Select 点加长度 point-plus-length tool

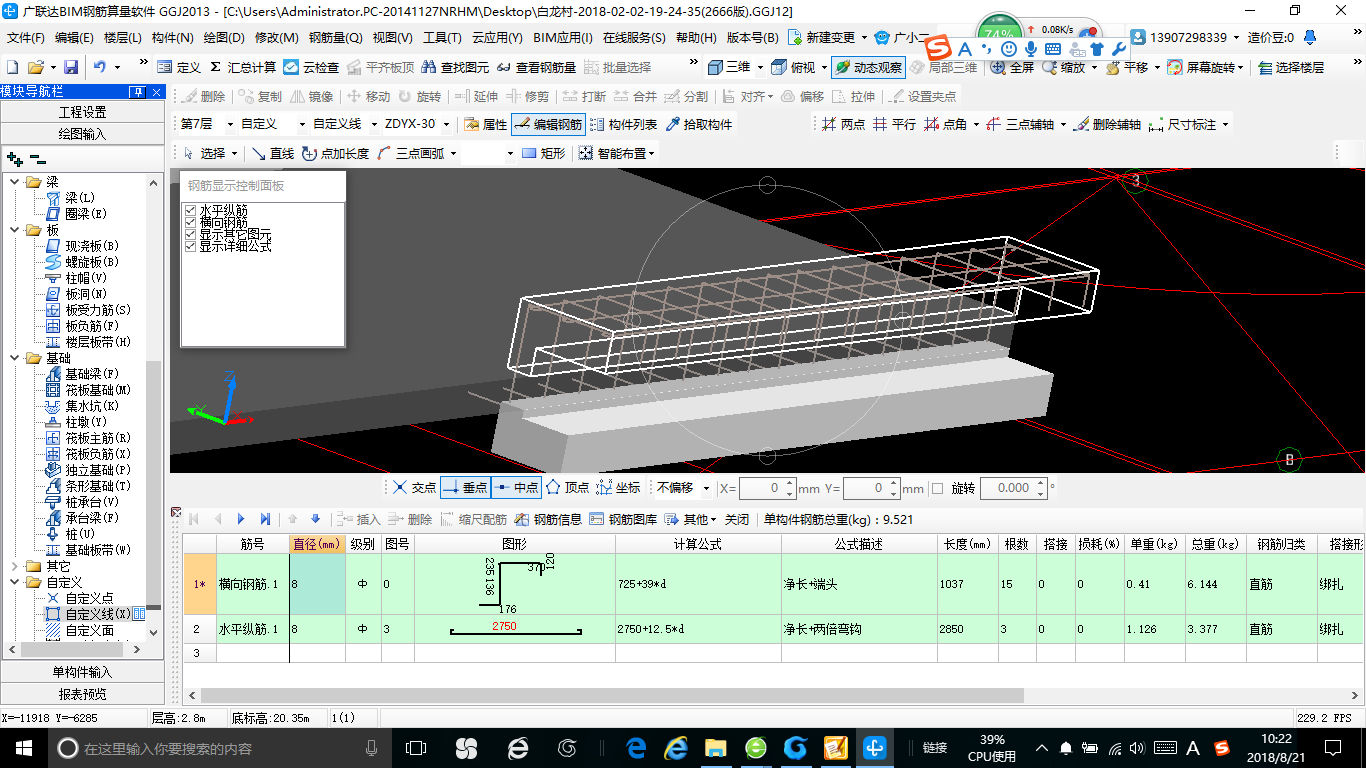(x=335, y=153)
